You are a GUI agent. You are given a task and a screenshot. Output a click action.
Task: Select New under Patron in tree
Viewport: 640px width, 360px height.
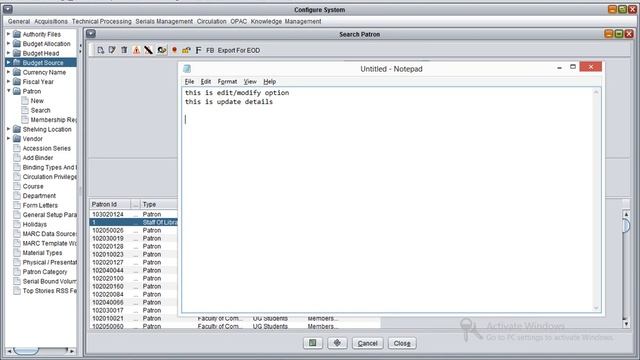point(37,100)
